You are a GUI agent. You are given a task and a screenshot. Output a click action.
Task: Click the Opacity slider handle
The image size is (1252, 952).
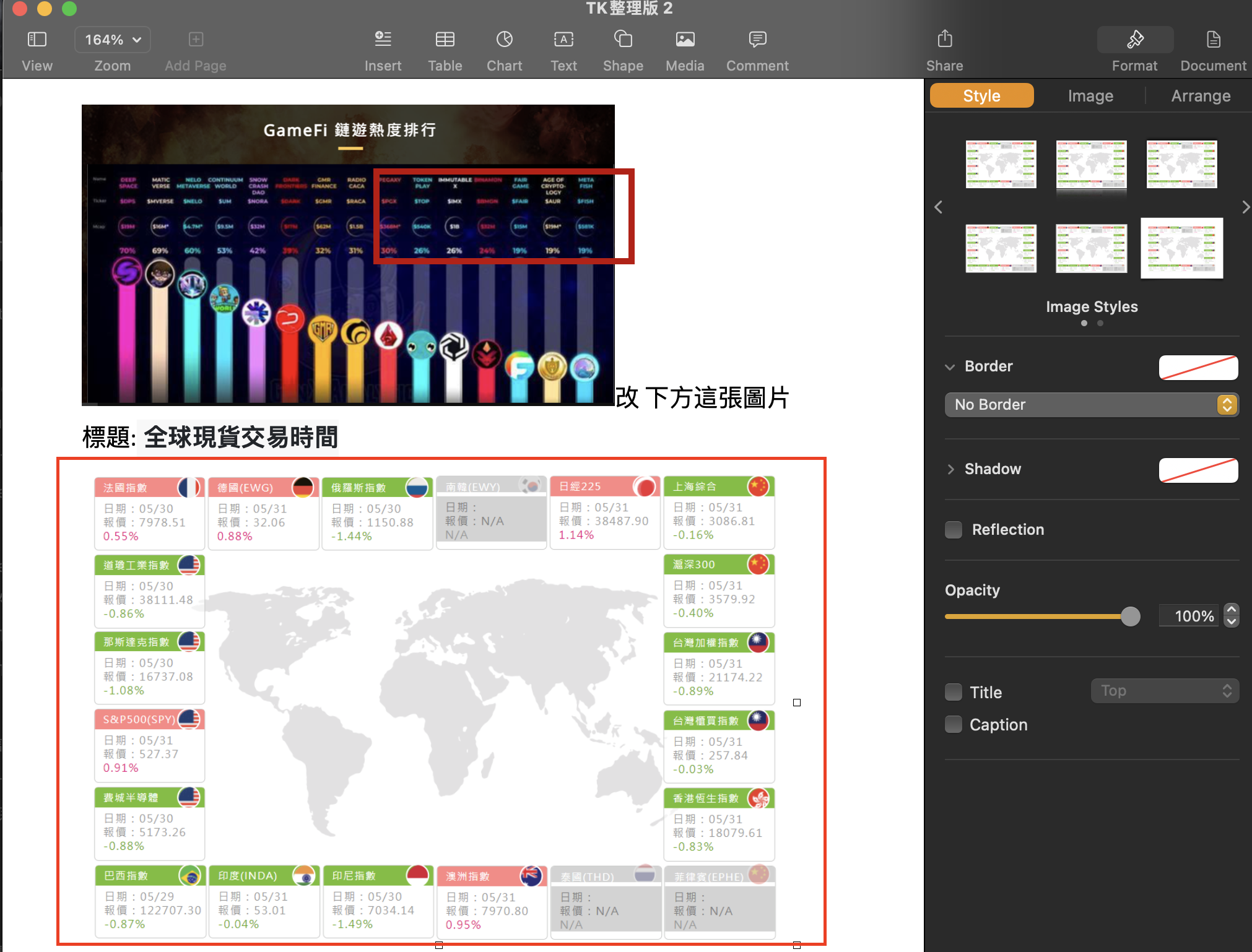click(x=1130, y=617)
